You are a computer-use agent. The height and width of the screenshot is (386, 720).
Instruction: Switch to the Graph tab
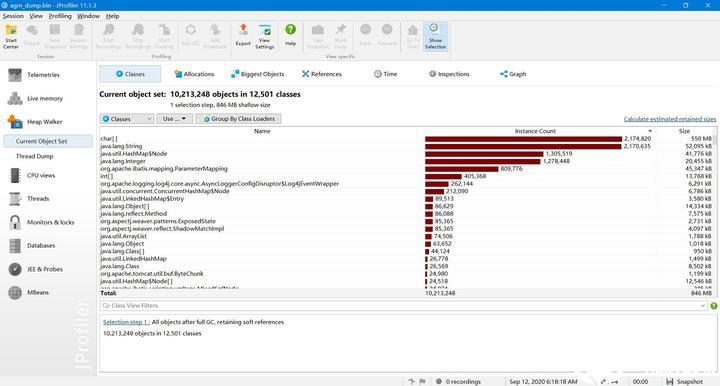(x=513, y=74)
